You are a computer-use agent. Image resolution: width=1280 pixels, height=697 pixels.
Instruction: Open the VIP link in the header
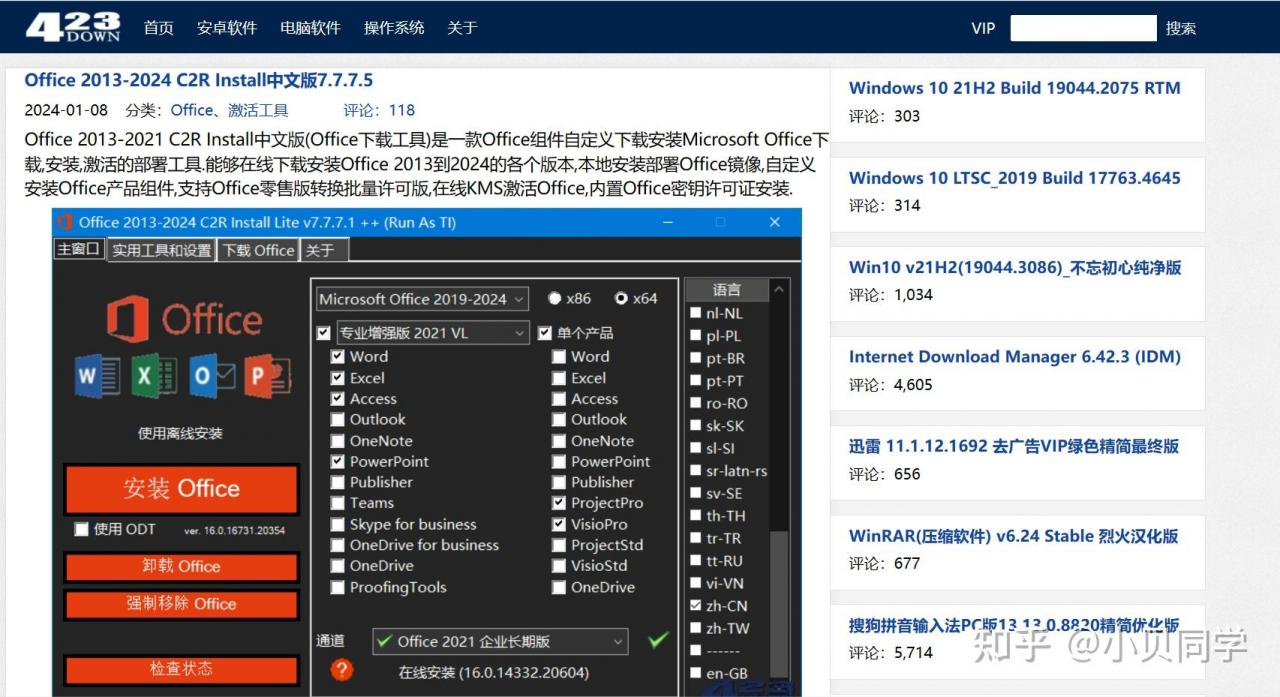click(983, 28)
